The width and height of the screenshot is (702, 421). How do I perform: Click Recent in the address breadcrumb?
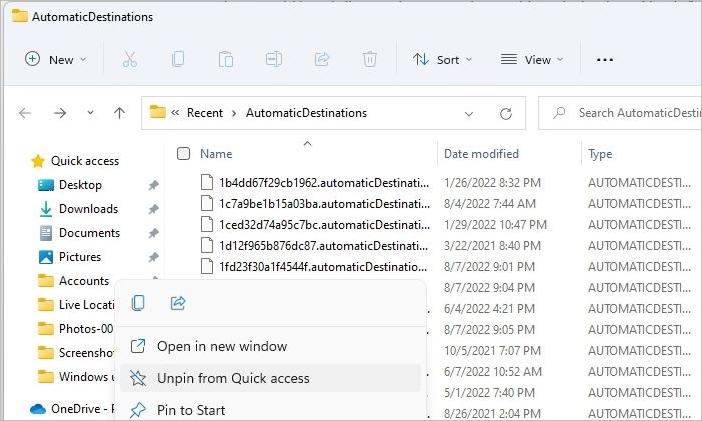[x=203, y=113]
